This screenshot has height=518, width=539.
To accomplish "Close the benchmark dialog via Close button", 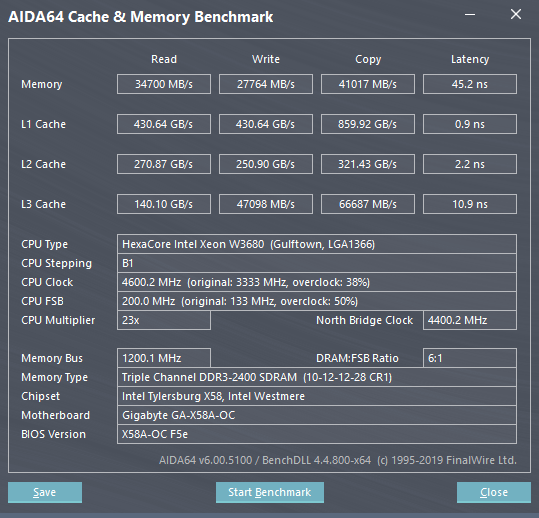I will tap(494, 492).
